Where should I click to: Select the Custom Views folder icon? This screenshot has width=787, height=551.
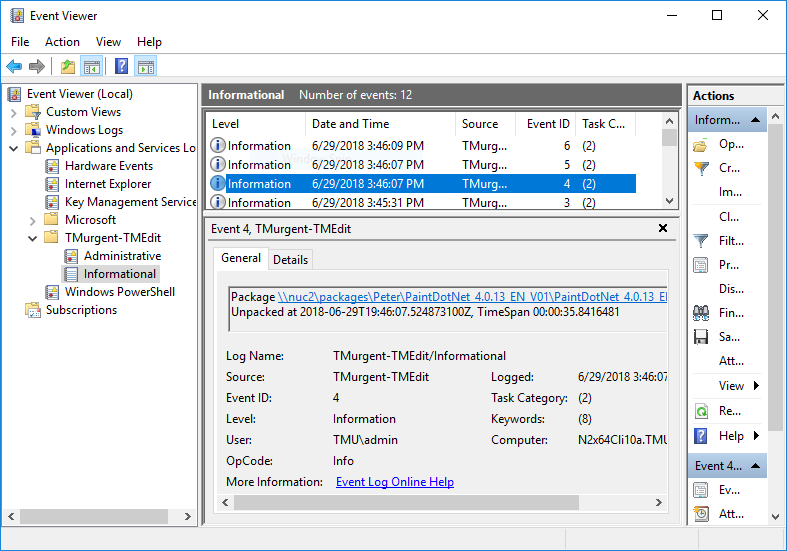tap(33, 111)
